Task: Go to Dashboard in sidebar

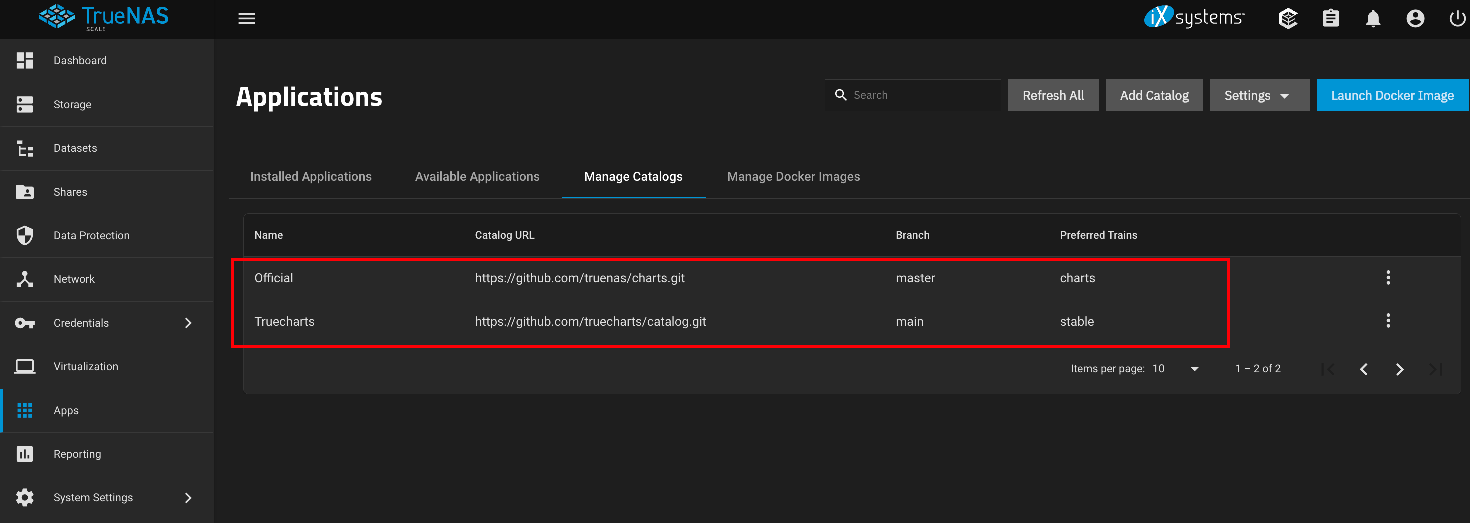Action: [x=80, y=61]
